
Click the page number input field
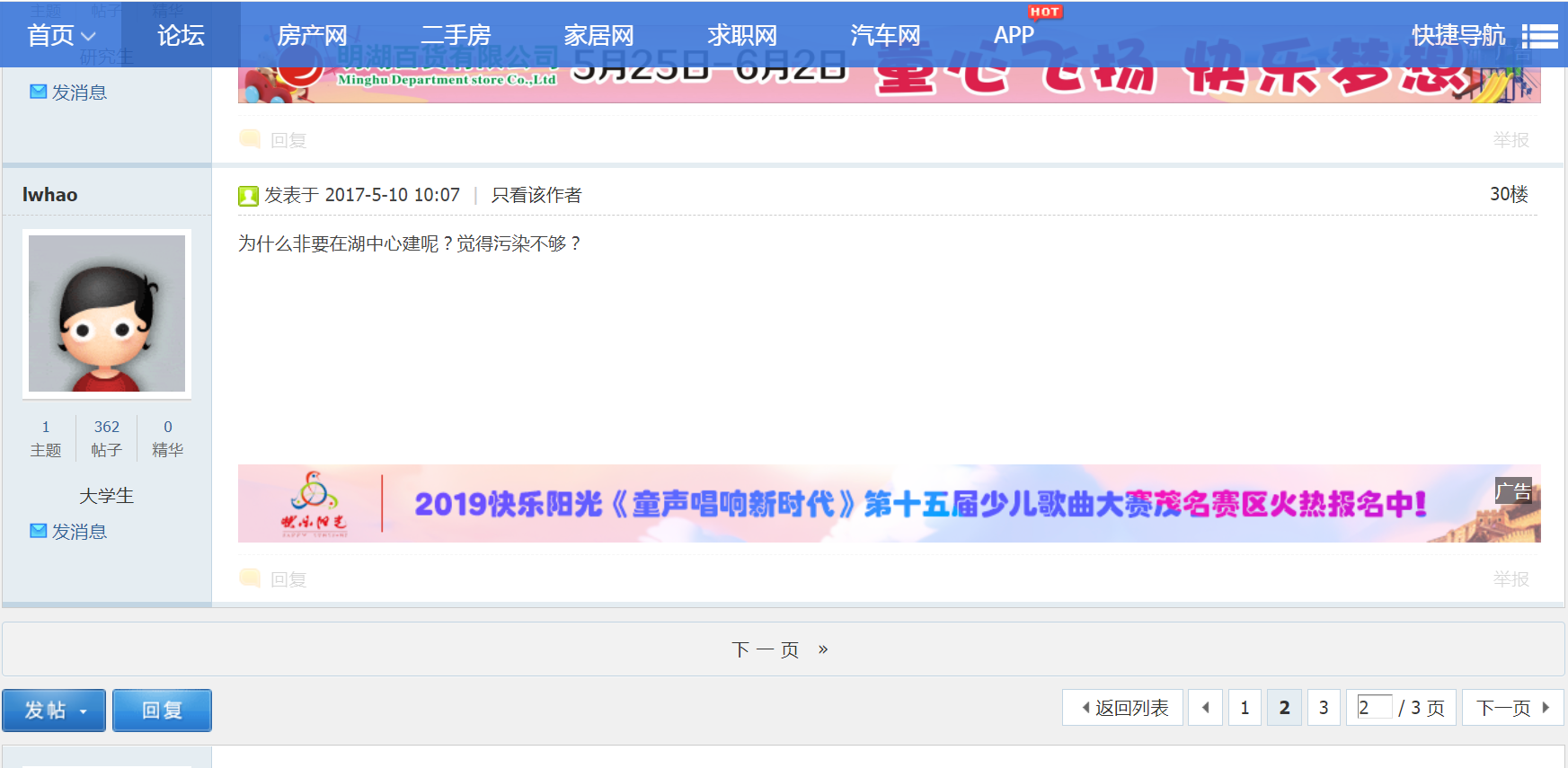click(x=1374, y=707)
